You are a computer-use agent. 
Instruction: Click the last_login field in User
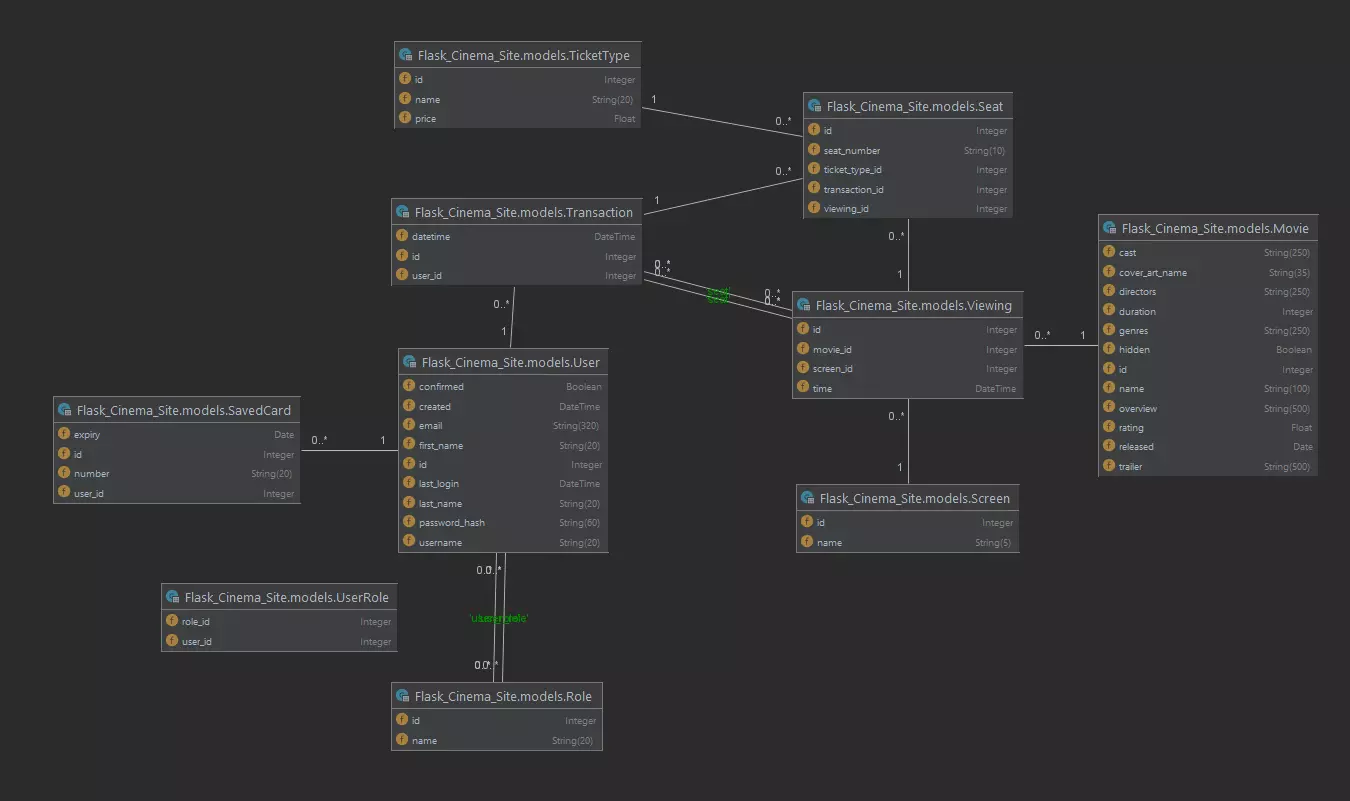tap(503, 483)
